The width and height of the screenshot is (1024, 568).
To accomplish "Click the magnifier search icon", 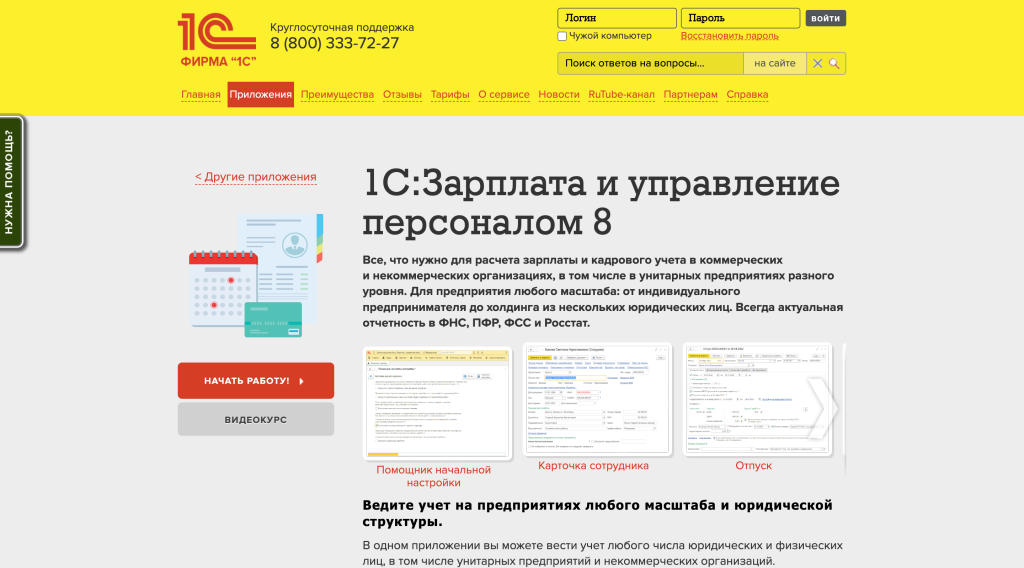I will click(835, 63).
